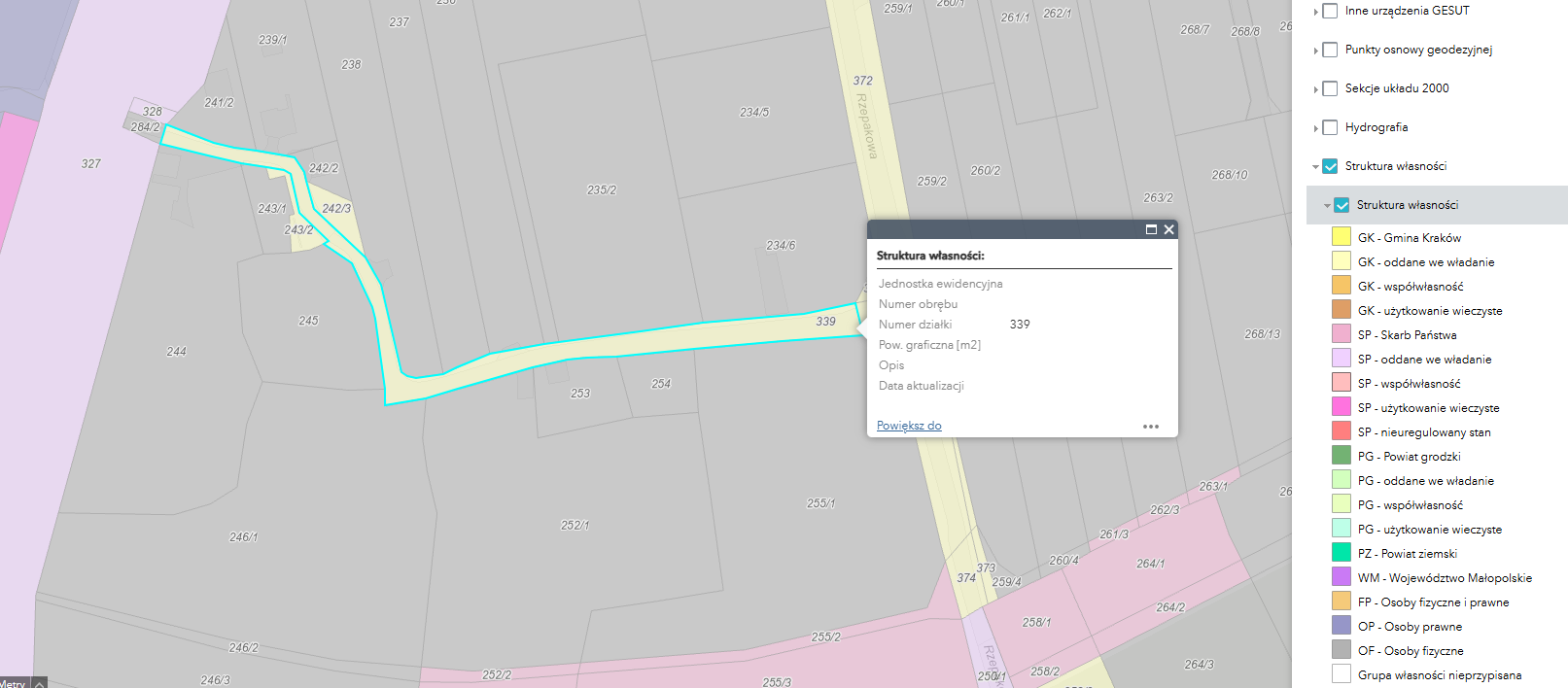Image resolution: width=1568 pixels, height=688 pixels.
Task: Click the WM - Województwo Małopolskie legend swatch
Action: pyautogui.click(x=1342, y=577)
